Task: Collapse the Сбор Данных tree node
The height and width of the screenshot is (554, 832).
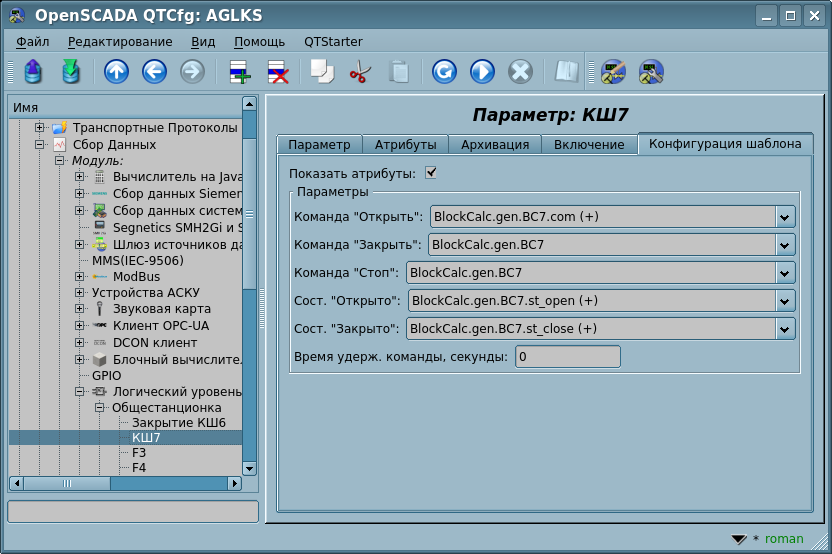Action: click(40, 144)
